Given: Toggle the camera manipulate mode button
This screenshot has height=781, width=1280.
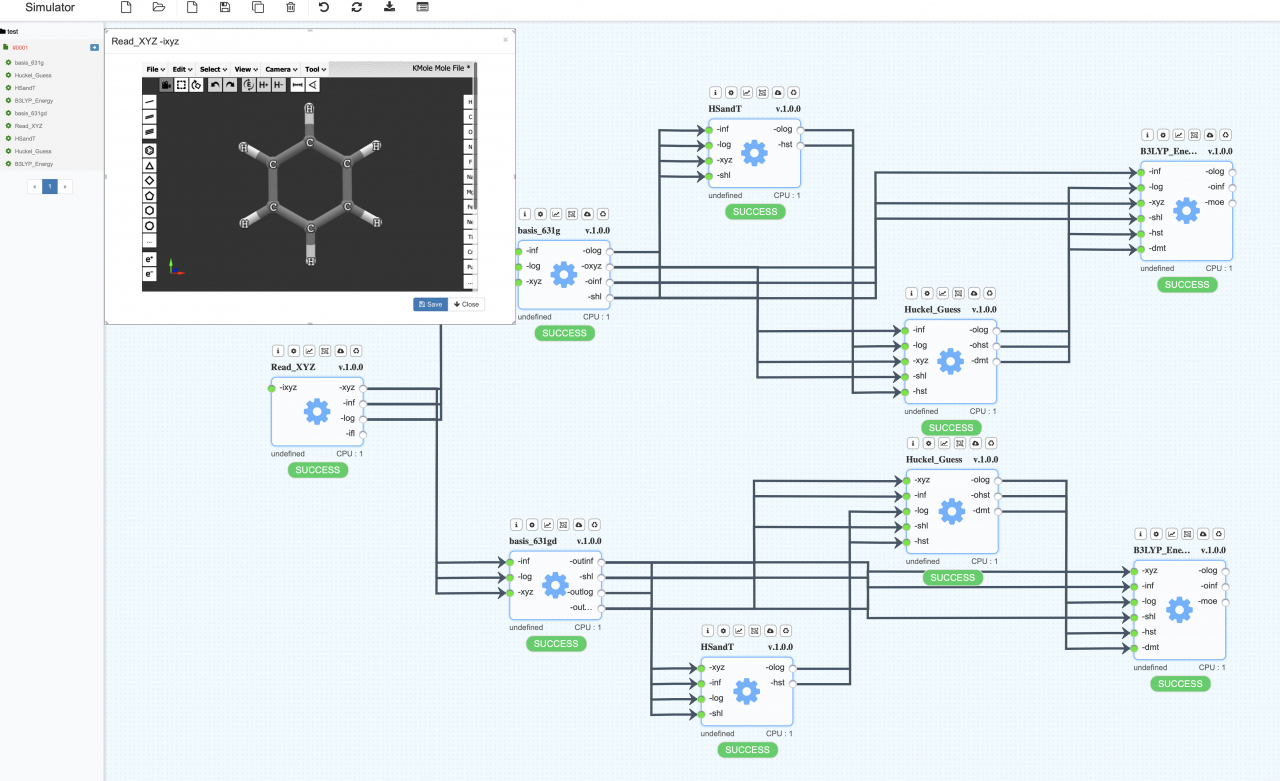Looking at the screenshot, I should 166,85.
